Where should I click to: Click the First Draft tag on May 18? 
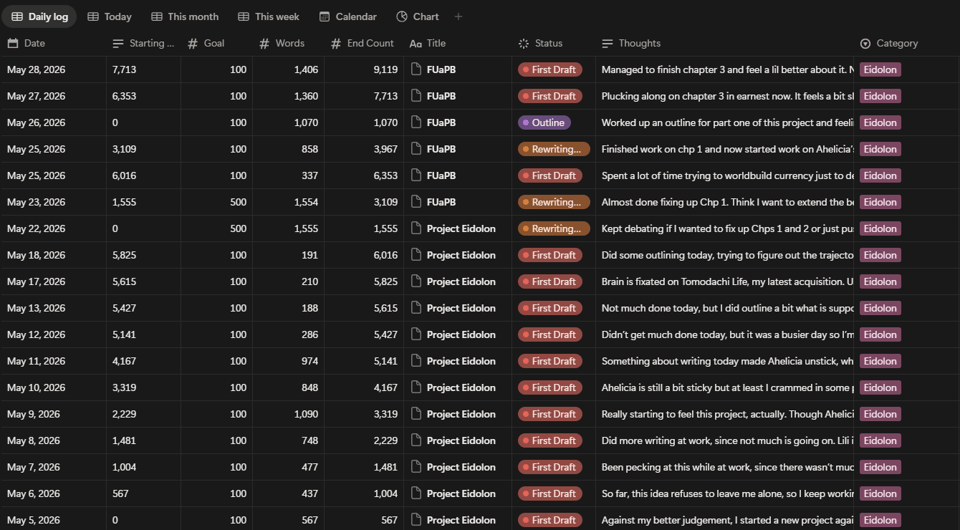(x=550, y=255)
